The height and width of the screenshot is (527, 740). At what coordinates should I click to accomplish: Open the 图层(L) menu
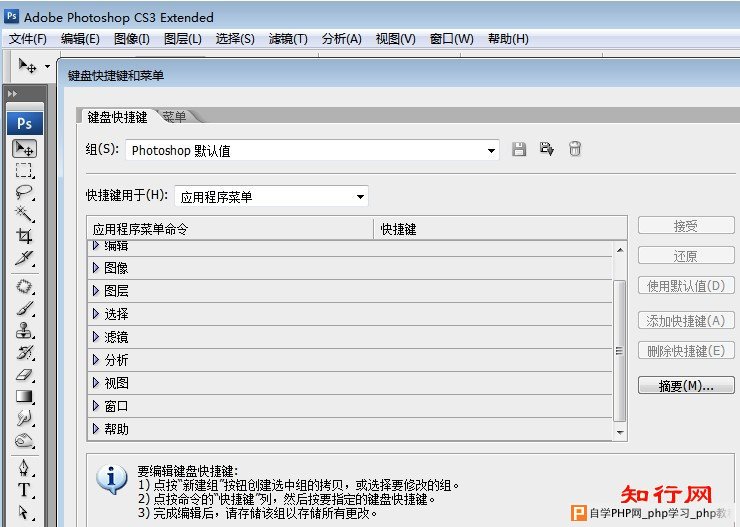coord(183,39)
